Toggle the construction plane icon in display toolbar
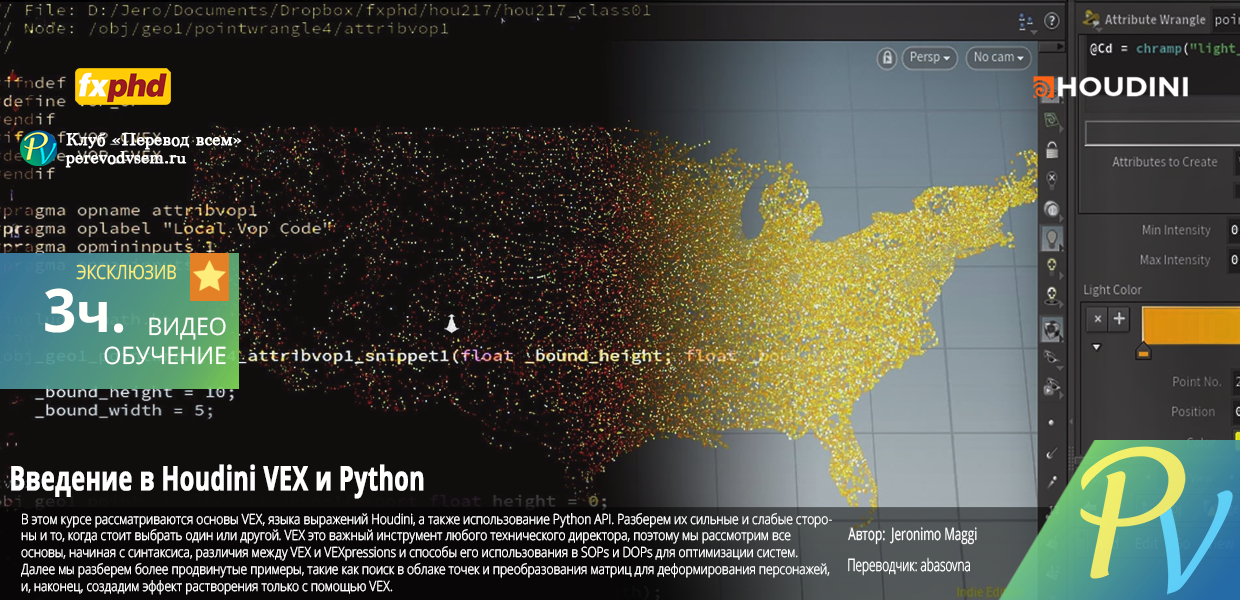Image resolution: width=1240 pixels, height=600 pixels. [1052, 121]
